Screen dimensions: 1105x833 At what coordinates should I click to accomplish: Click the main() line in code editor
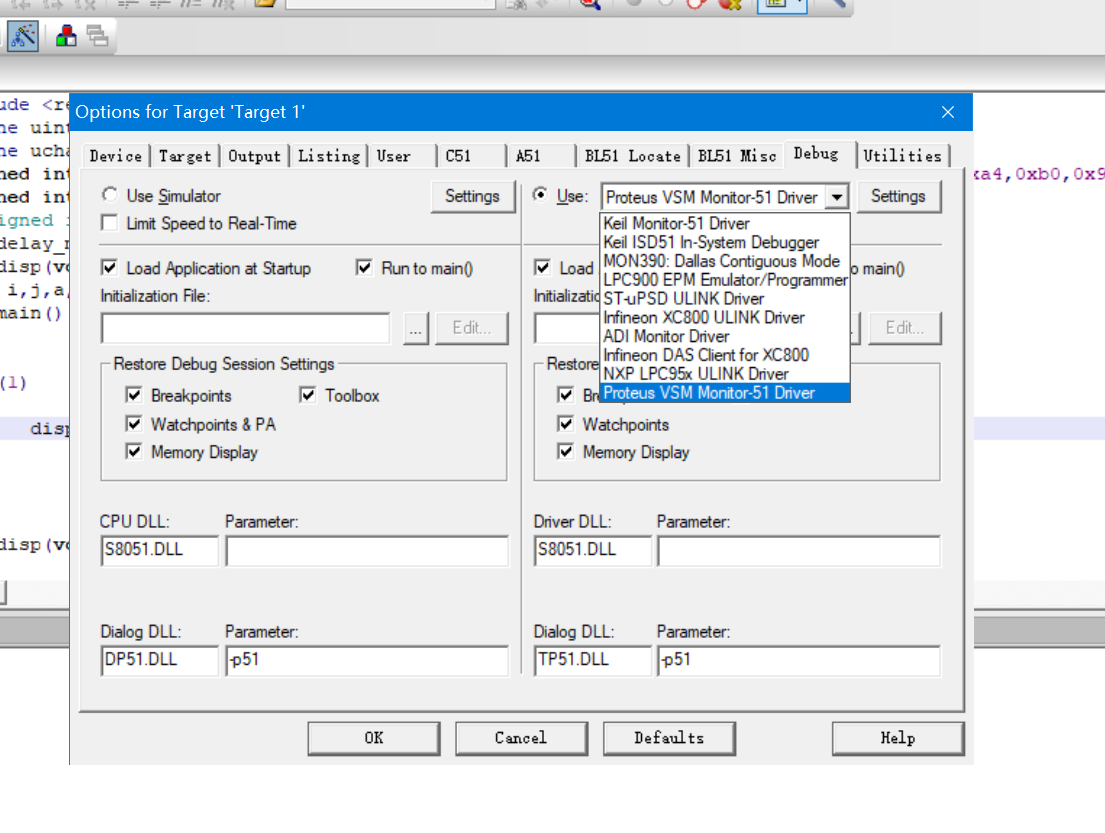click(32, 313)
